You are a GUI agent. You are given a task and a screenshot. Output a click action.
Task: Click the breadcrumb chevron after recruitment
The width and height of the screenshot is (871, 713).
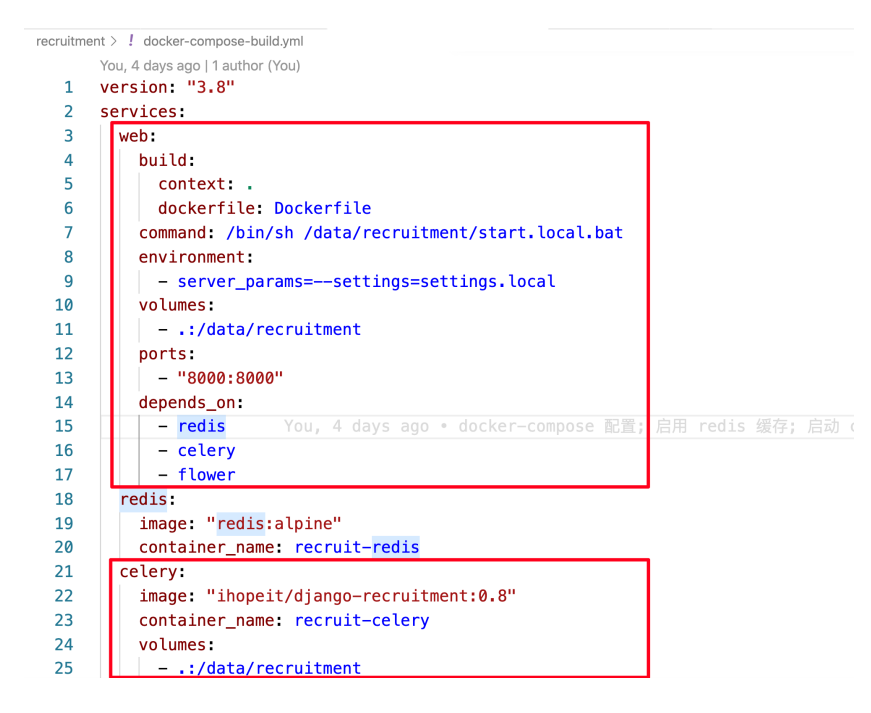pos(114,41)
